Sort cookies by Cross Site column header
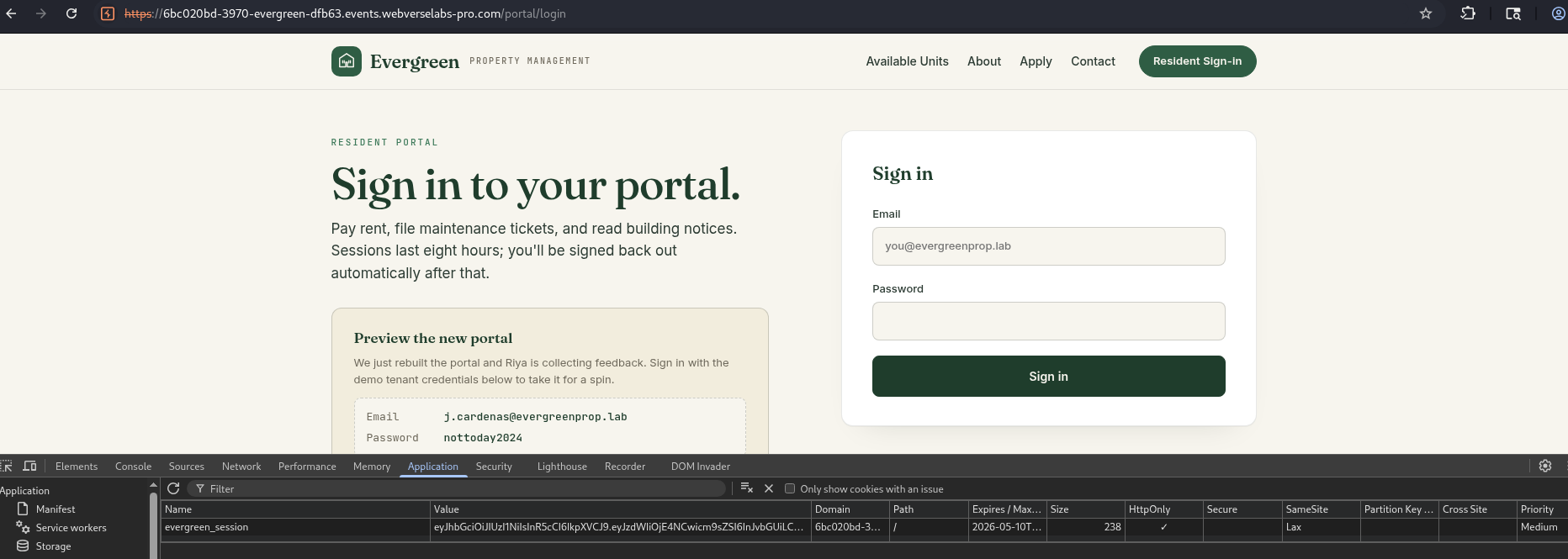 point(1477,509)
